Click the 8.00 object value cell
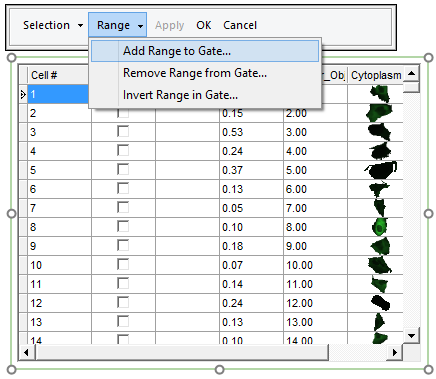The image size is (436, 379). click(x=315, y=227)
